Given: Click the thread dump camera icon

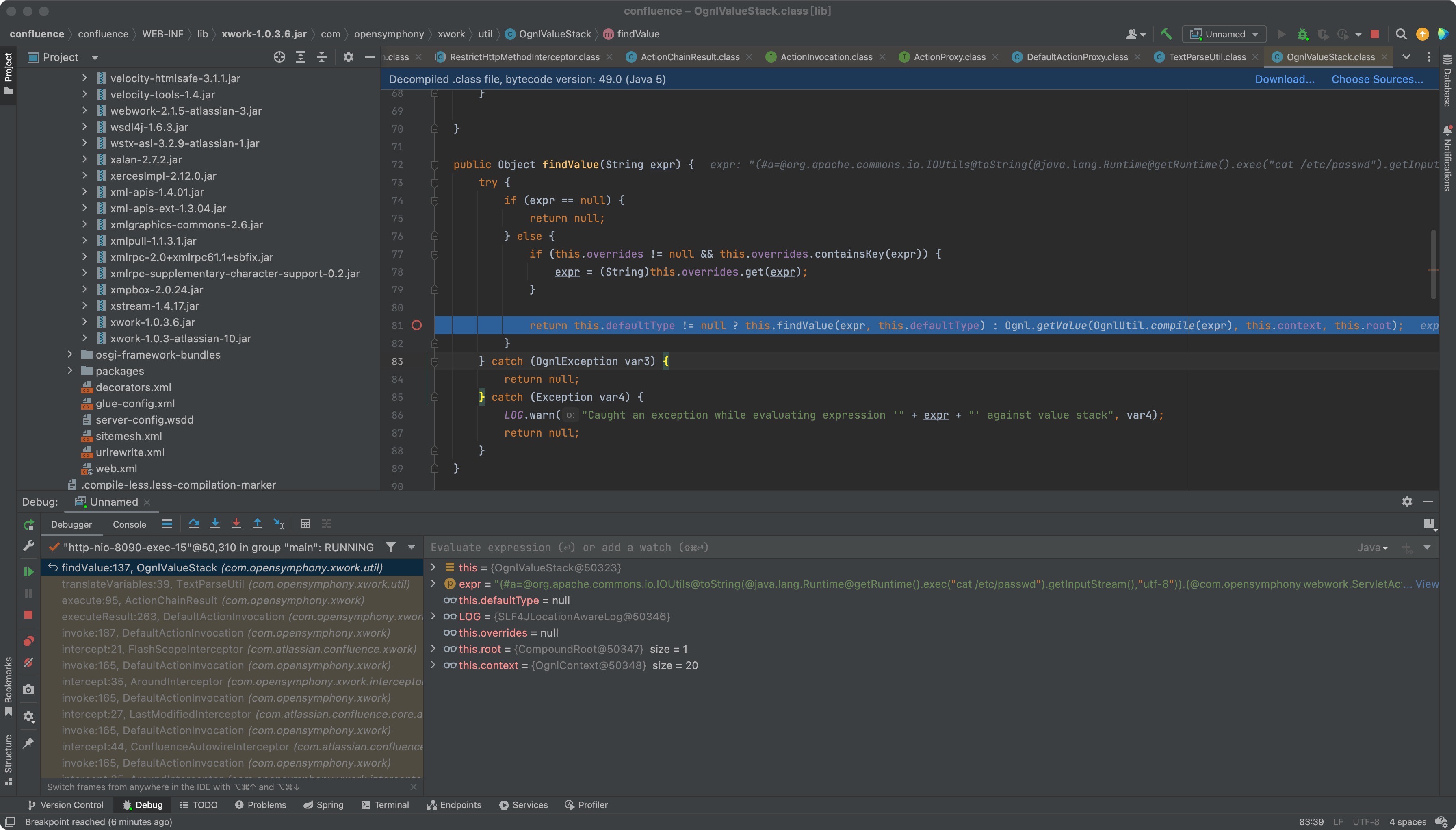Looking at the screenshot, I should click(28, 690).
